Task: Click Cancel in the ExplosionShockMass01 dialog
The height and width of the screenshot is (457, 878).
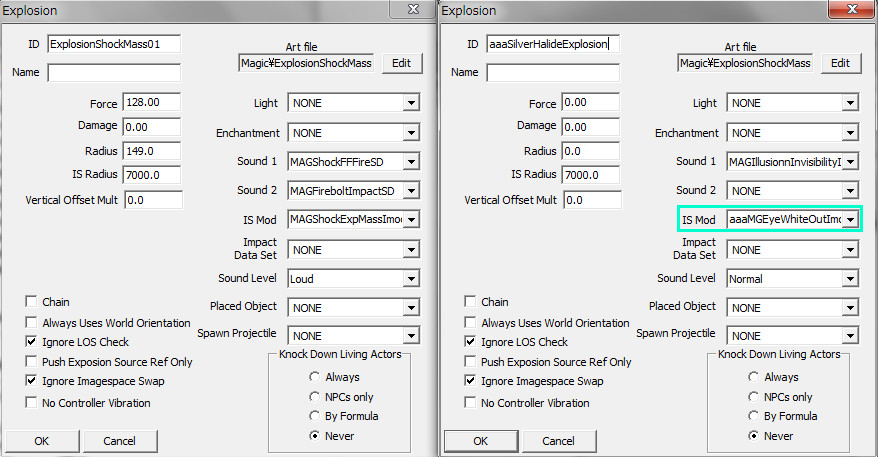Action: tap(119, 441)
